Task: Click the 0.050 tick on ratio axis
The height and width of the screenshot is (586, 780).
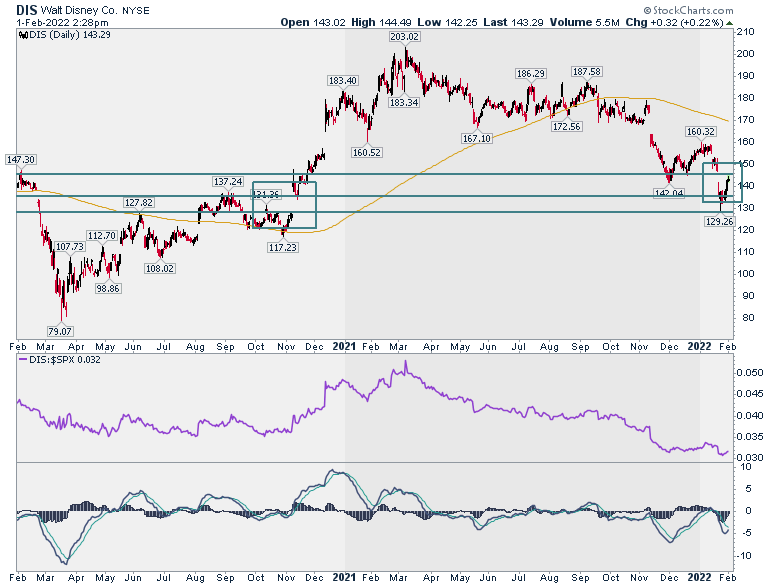Action: pos(750,373)
